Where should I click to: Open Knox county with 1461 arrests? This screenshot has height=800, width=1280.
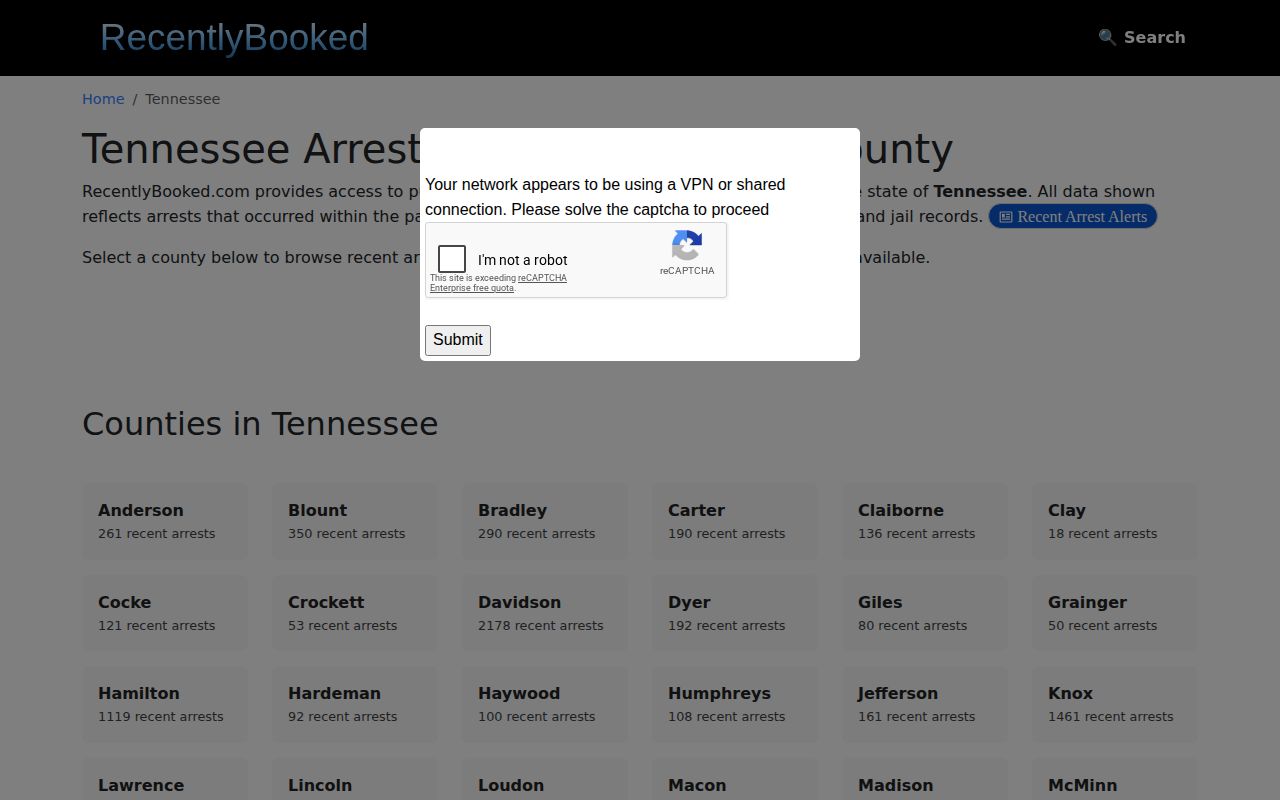point(1115,704)
